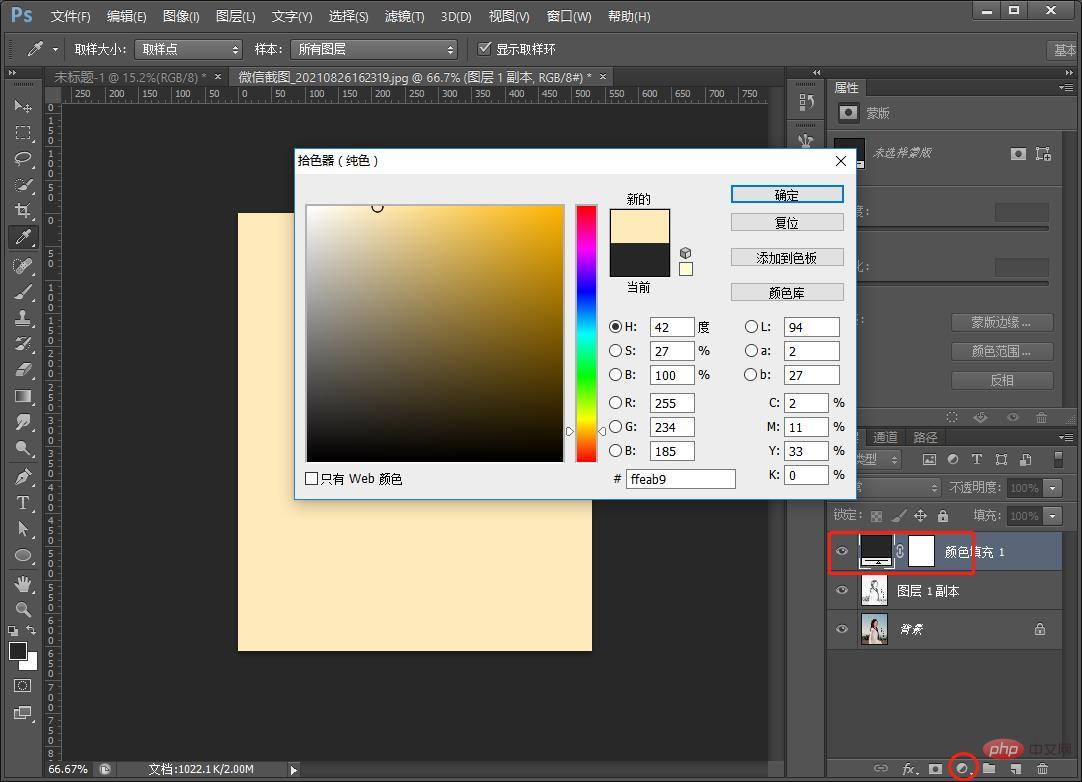Select the H hue radio button
The height and width of the screenshot is (782, 1082).
click(616, 326)
